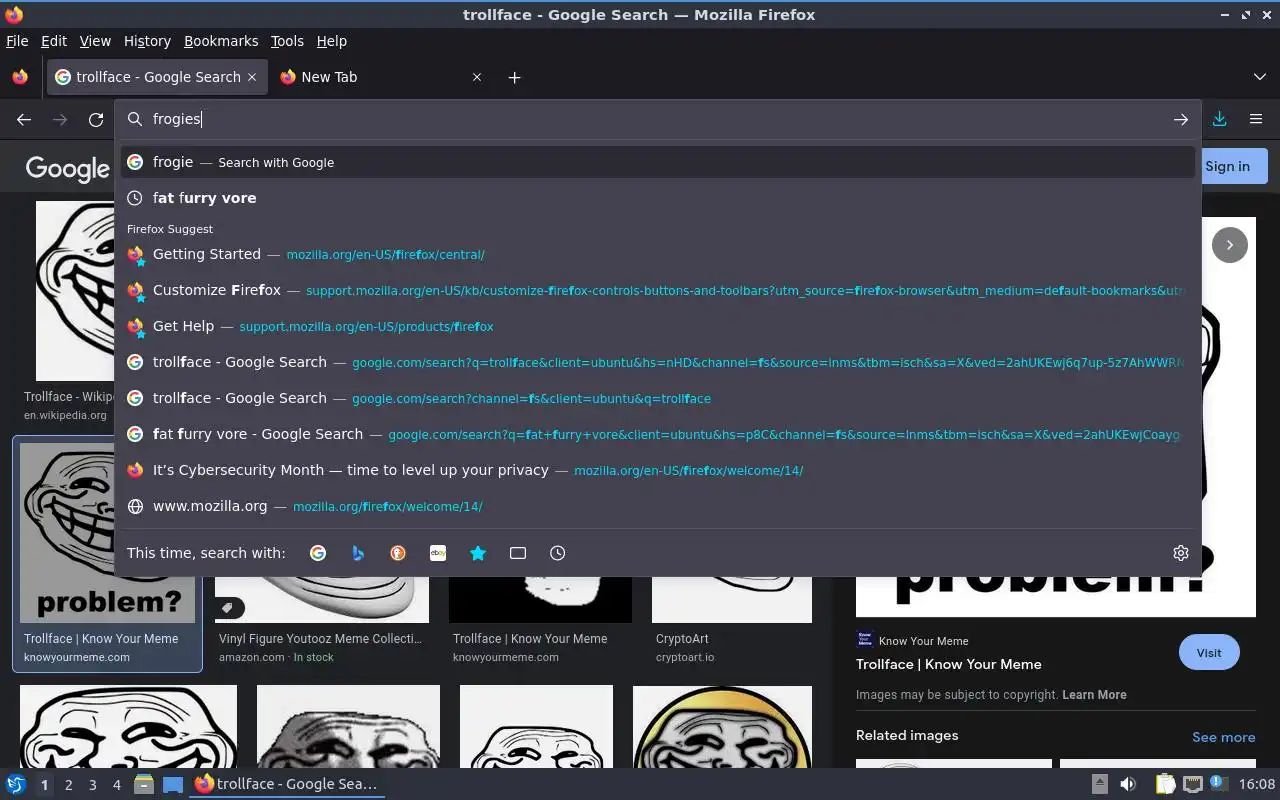Image resolution: width=1280 pixels, height=800 pixels.
Task: Click the Google logo
Action: click(x=67, y=168)
